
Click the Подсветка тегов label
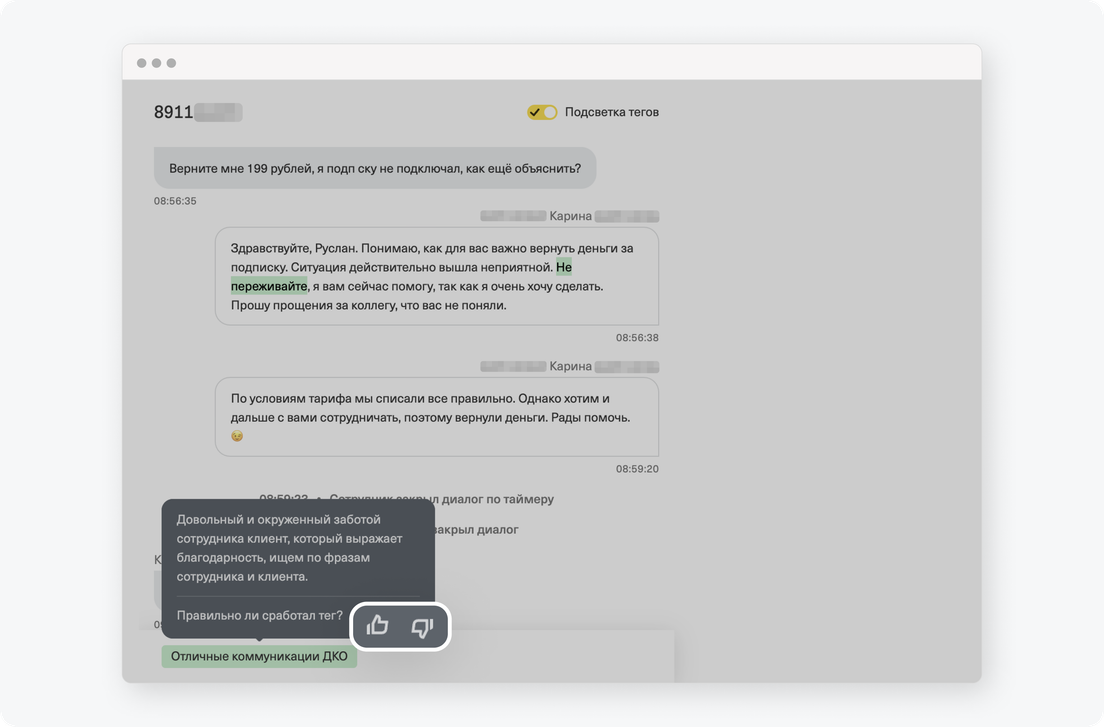tap(612, 112)
